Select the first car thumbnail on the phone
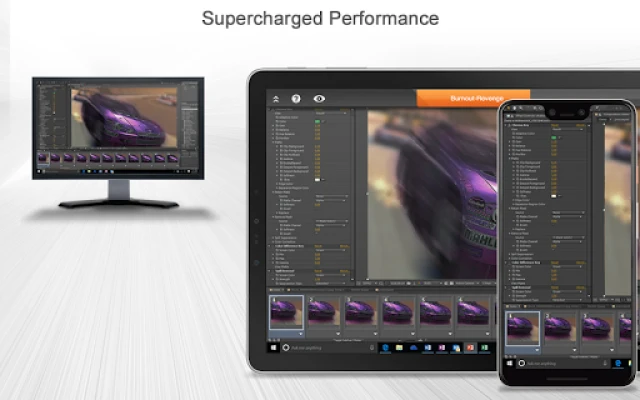The width and height of the screenshot is (640, 400). 522,328
